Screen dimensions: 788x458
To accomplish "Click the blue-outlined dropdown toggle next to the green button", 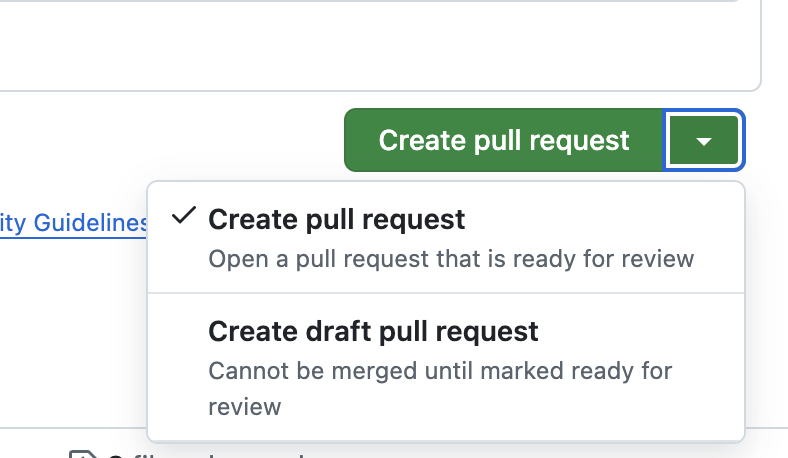I will [704, 141].
